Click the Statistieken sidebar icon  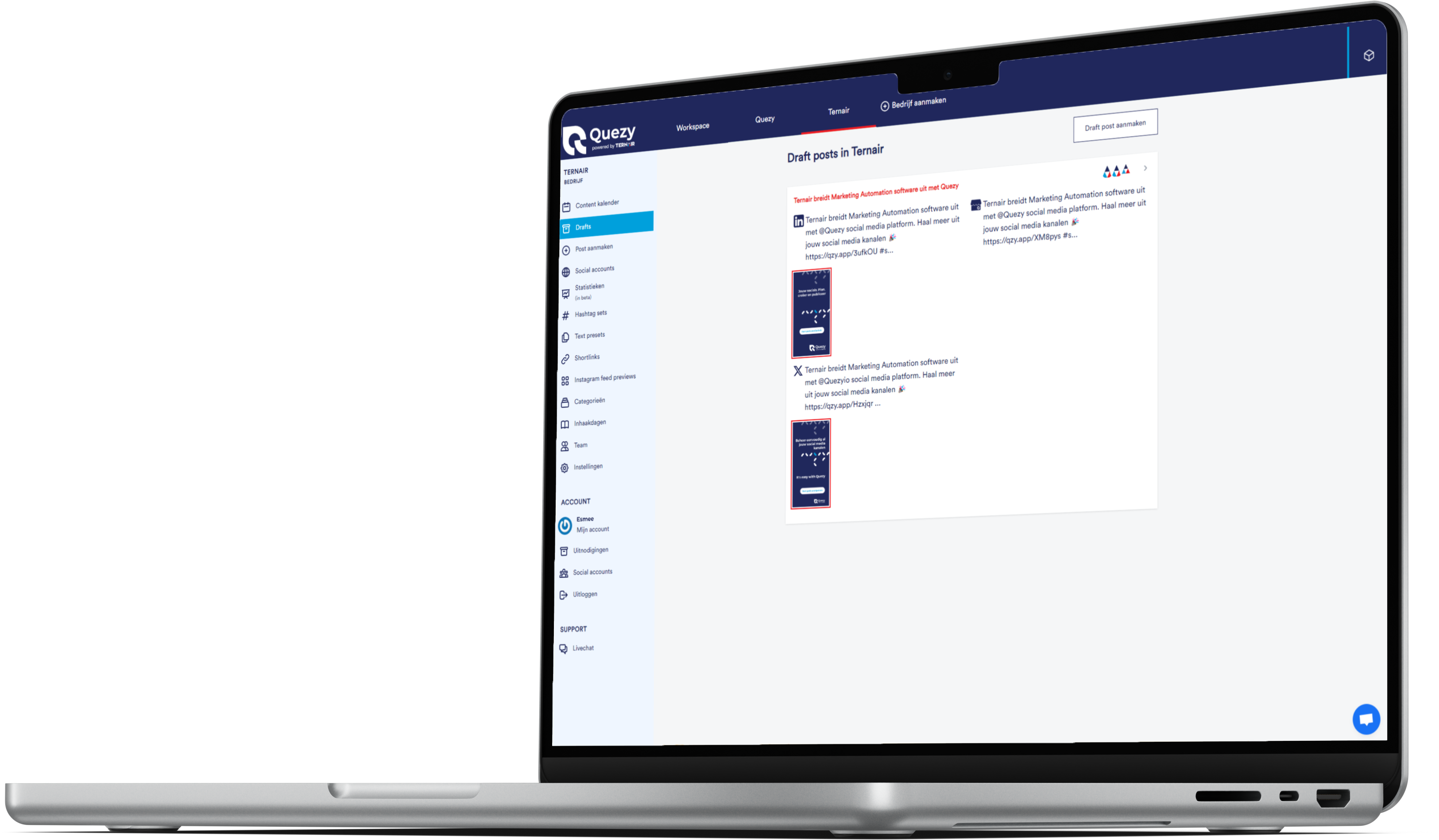coord(567,290)
